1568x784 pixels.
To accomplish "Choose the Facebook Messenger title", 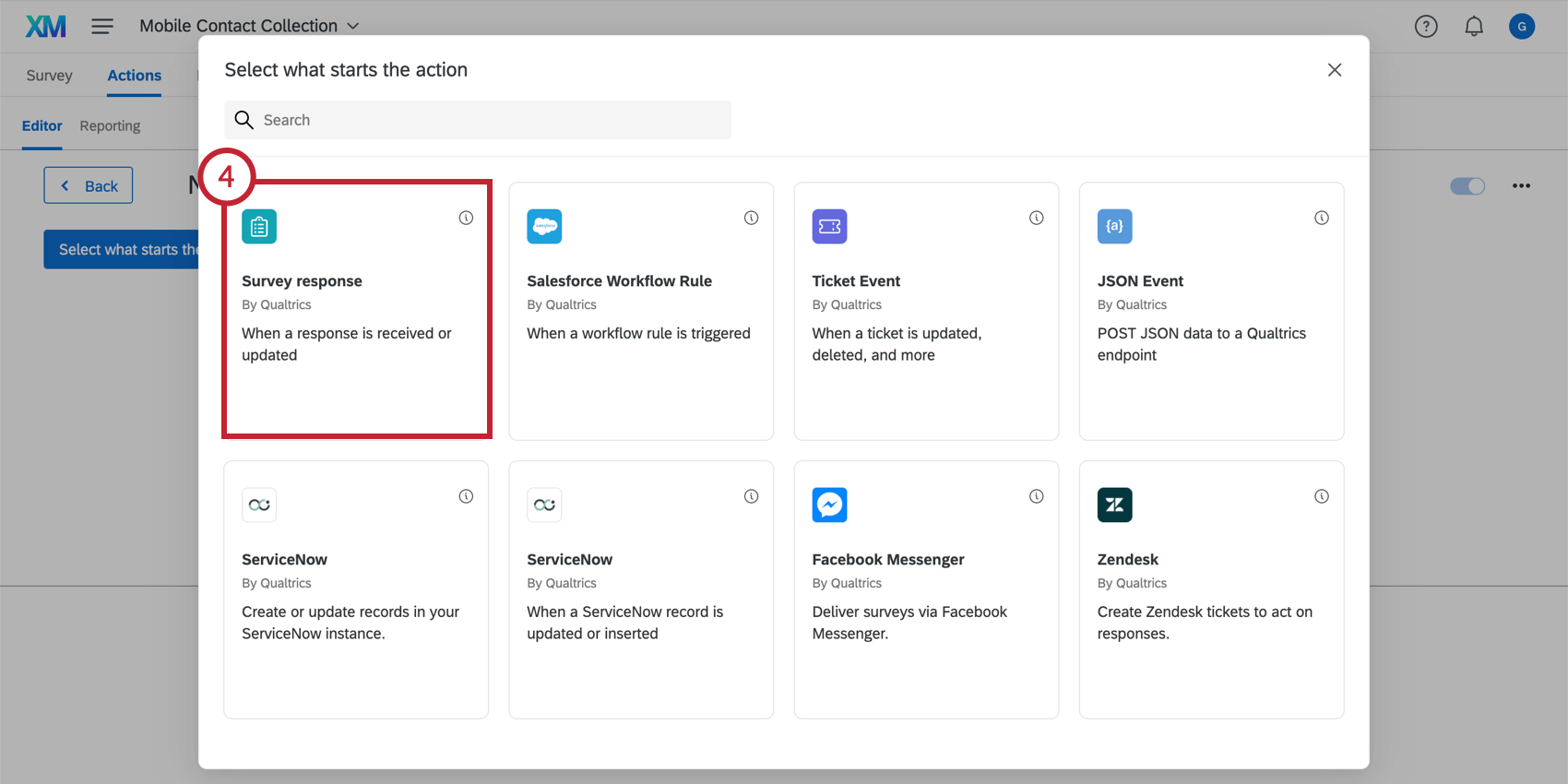I will pyautogui.click(x=888, y=560).
